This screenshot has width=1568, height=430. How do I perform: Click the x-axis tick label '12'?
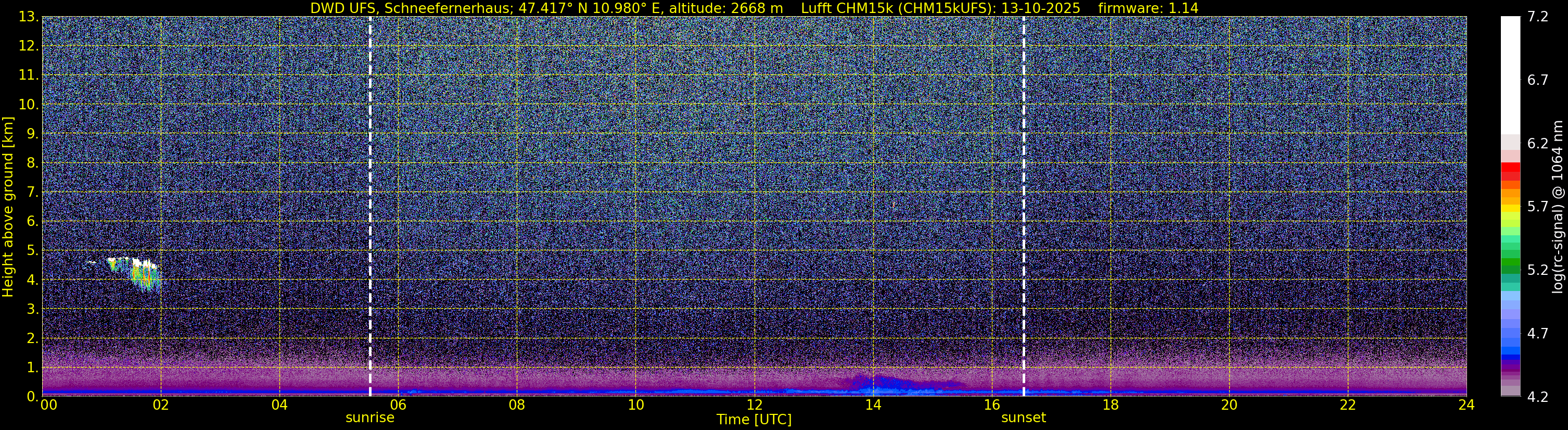pyautogui.click(x=754, y=405)
